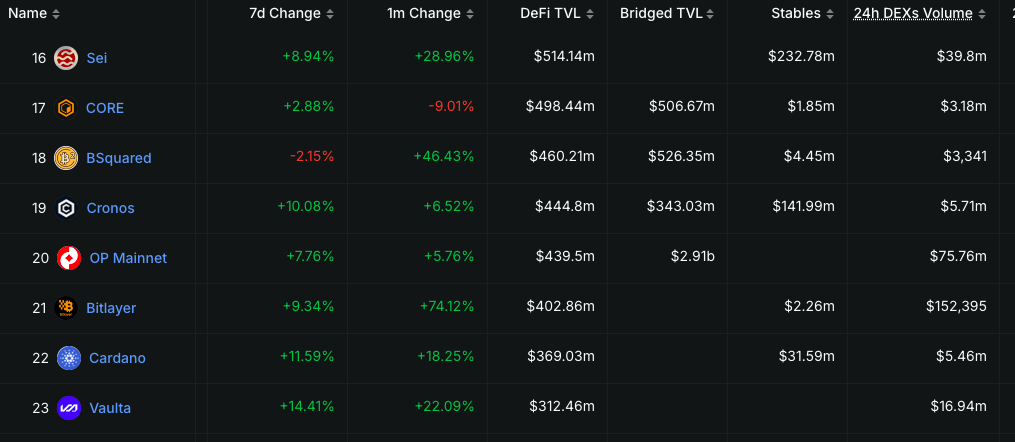
Task: Click the BSquared chain logo icon
Action: pyautogui.click(x=66, y=158)
